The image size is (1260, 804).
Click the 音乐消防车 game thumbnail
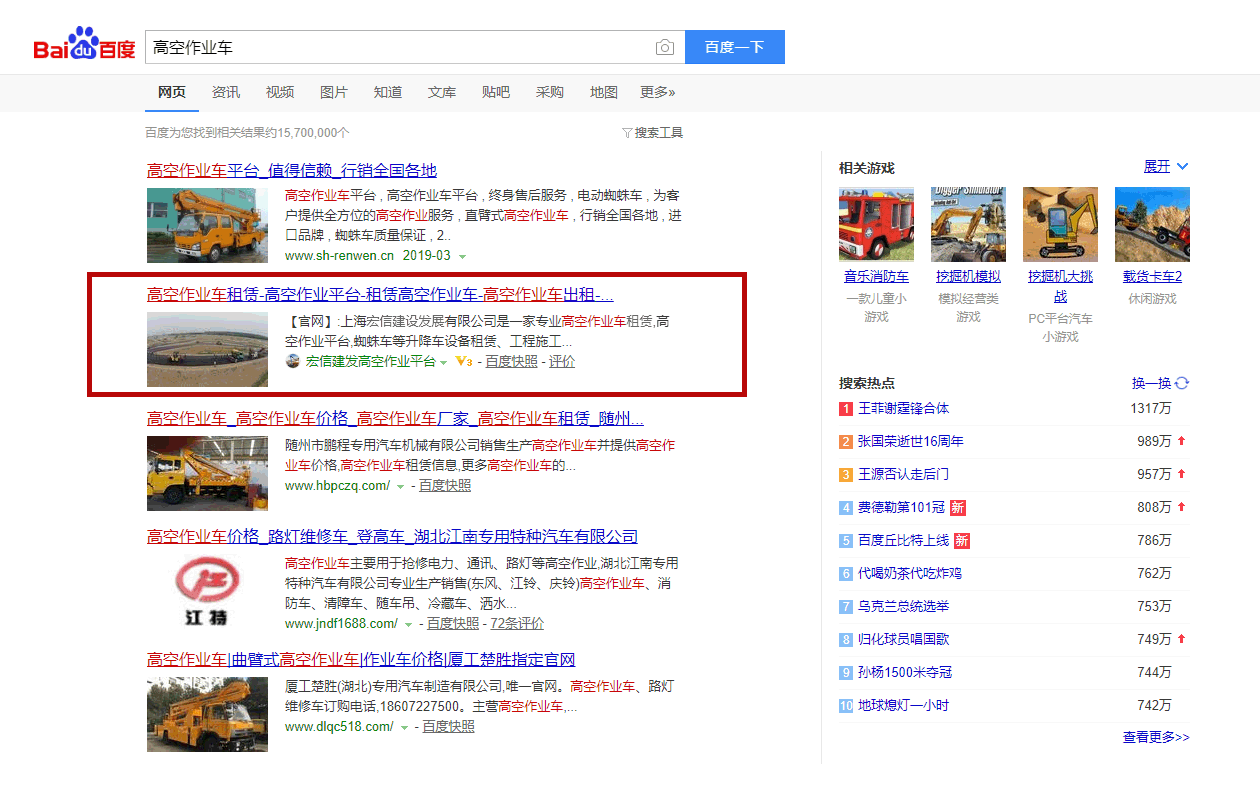876,224
